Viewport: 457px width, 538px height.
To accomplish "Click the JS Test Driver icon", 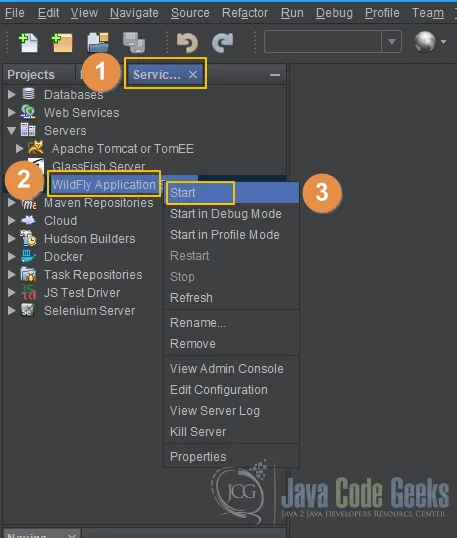I will click(29, 292).
